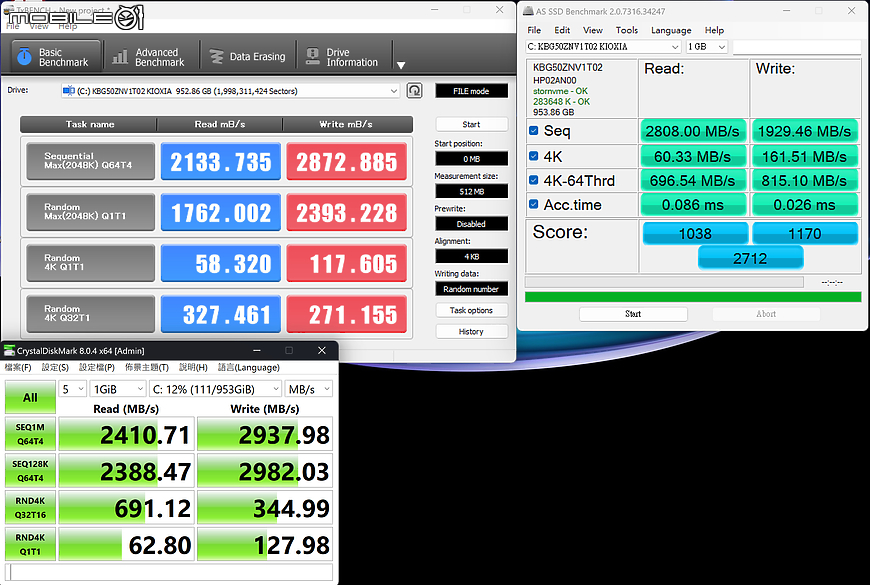
Task: Click the AS SSD Benchmark title bar icon
Action: [x=528, y=11]
